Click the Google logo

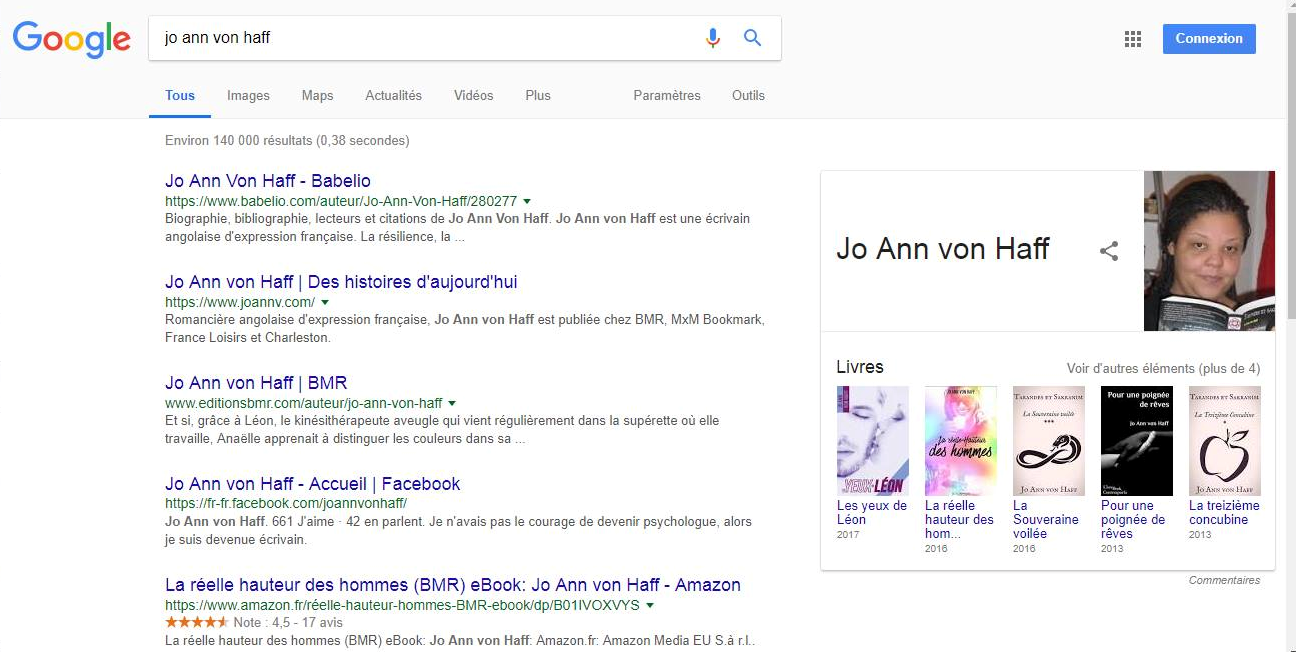(x=71, y=39)
